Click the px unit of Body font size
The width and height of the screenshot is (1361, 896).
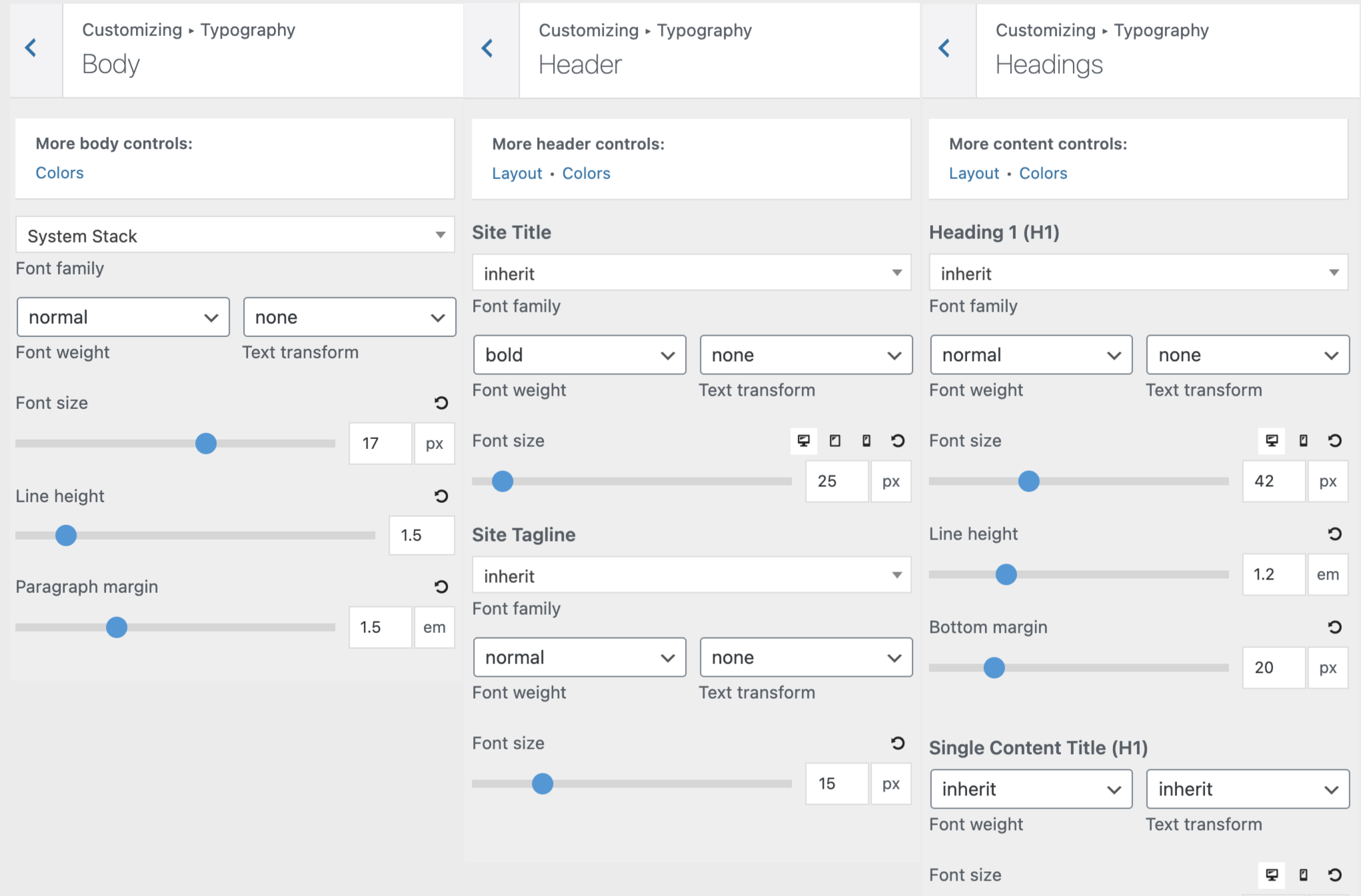pyautogui.click(x=435, y=444)
